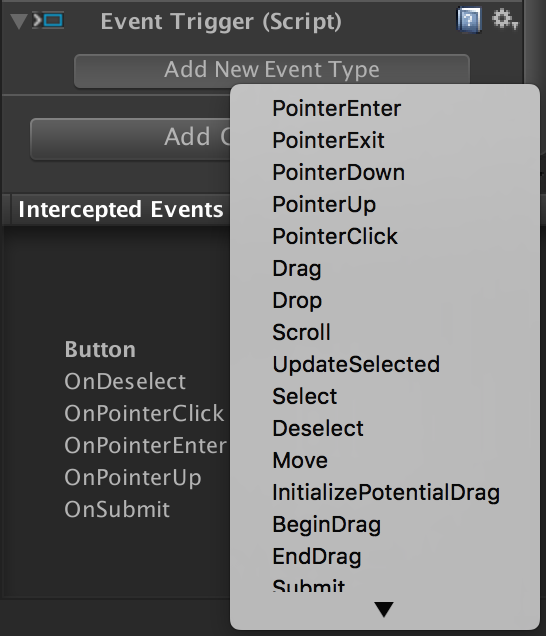
Task: Click the Event Trigger script icon
Action: coord(48,20)
